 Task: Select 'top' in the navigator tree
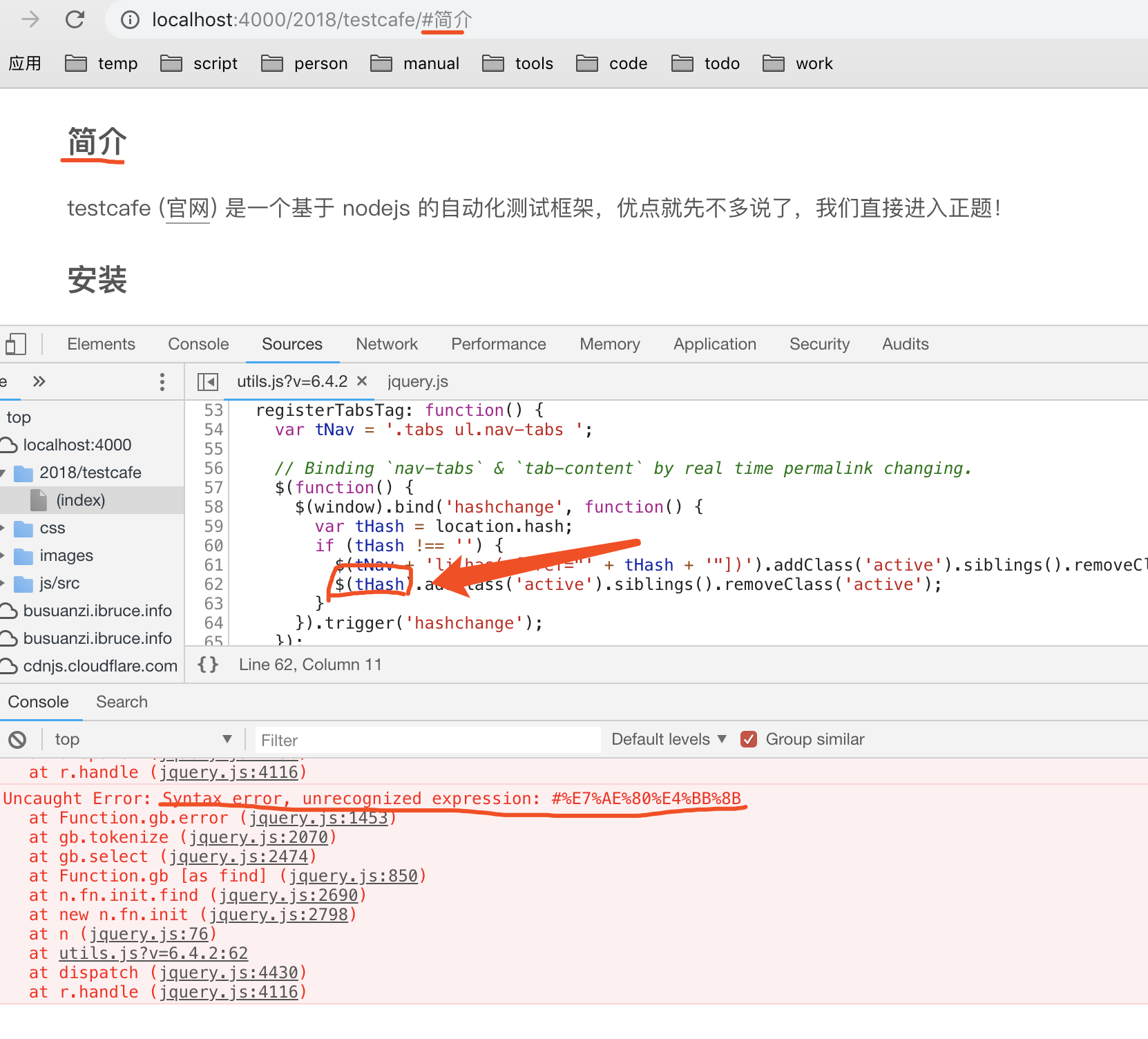pyautogui.click(x=19, y=417)
